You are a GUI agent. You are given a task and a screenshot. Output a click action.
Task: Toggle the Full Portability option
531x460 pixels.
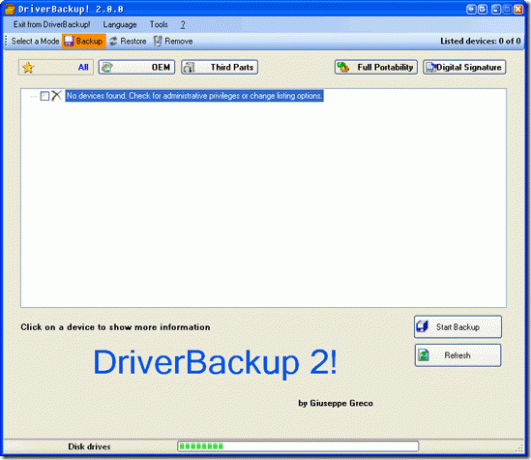(x=376, y=67)
